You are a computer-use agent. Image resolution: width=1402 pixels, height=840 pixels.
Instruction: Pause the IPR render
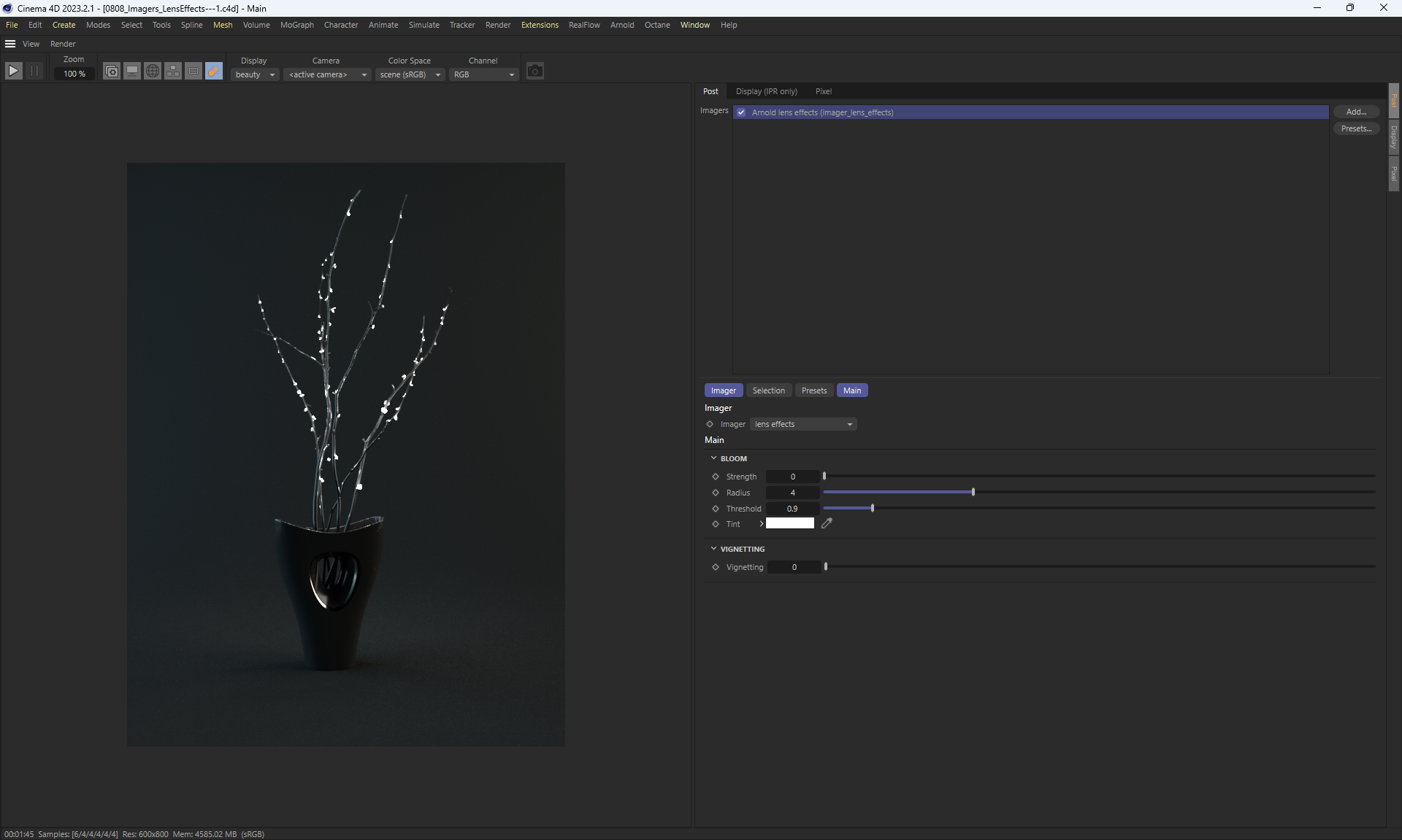coord(34,71)
